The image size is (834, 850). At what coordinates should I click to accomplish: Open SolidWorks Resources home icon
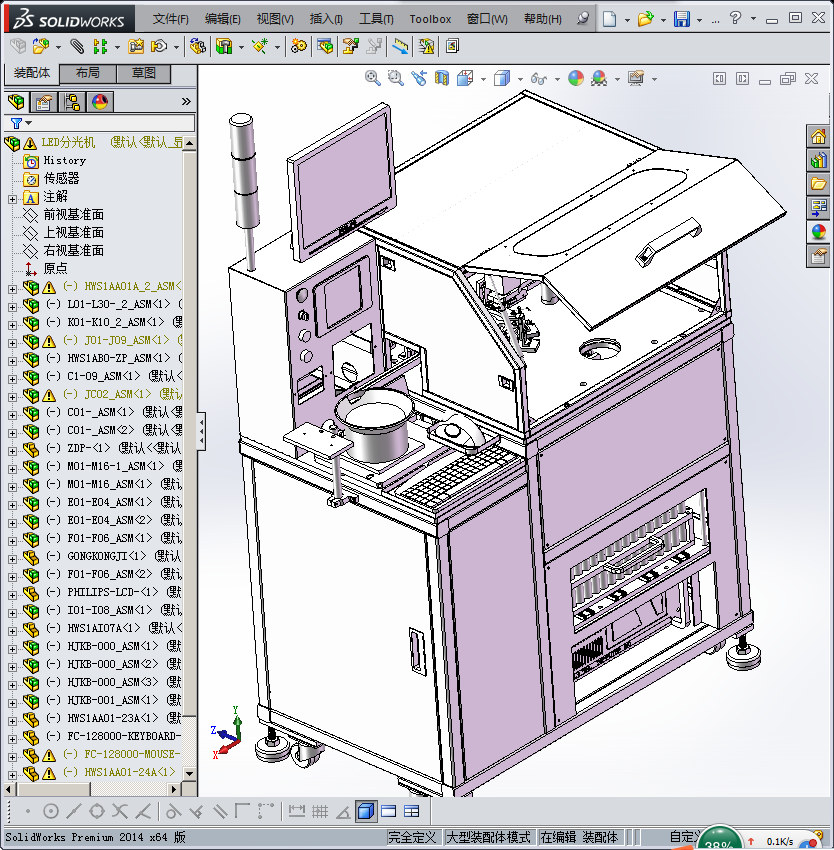[x=818, y=137]
